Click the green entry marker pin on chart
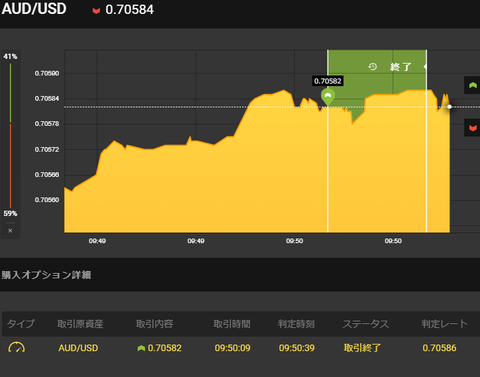This screenshot has height=377, width=480. (x=328, y=97)
